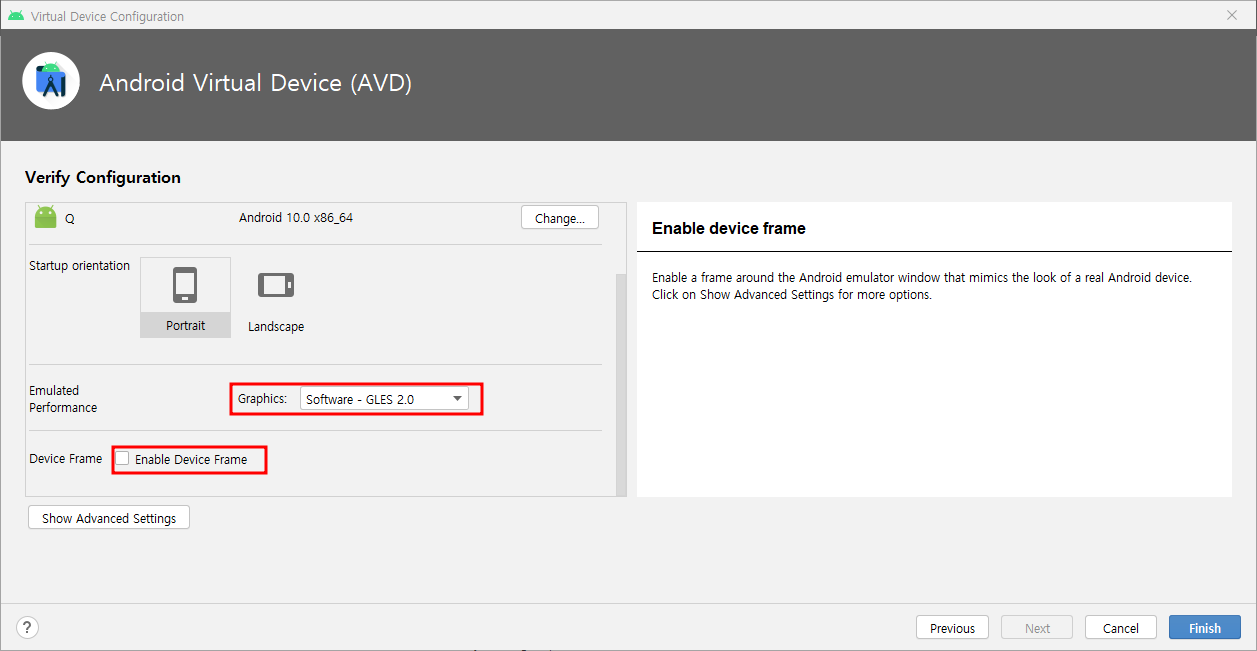Click the help question mark icon
This screenshot has width=1257, height=651.
28,628
